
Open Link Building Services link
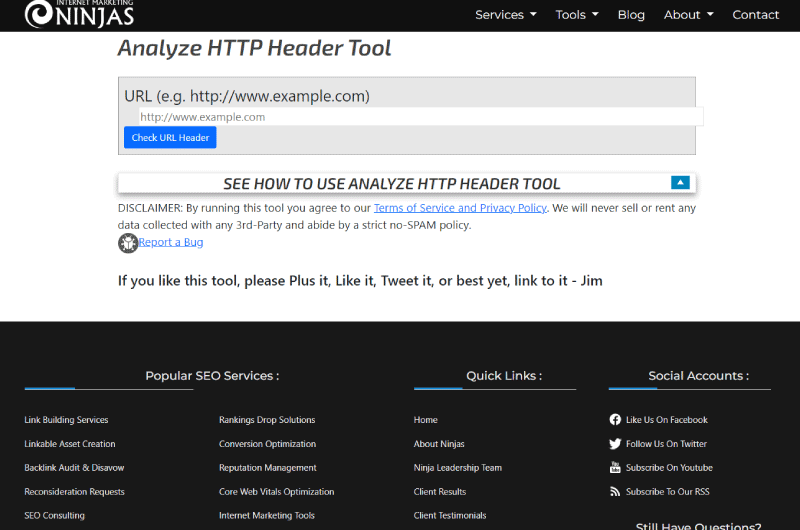(66, 420)
